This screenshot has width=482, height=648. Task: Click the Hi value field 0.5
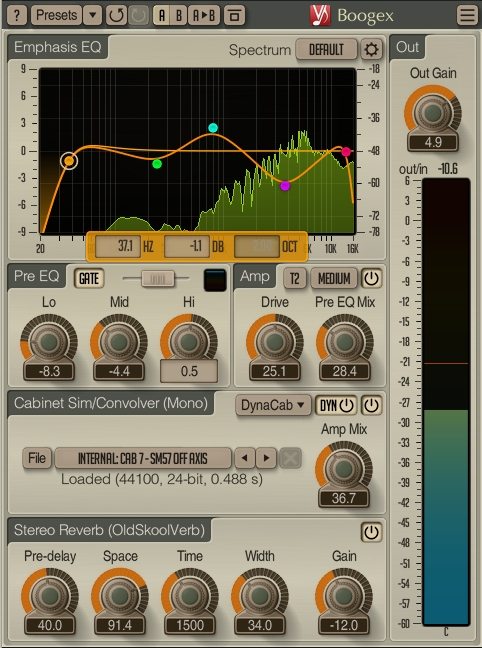[x=189, y=371]
